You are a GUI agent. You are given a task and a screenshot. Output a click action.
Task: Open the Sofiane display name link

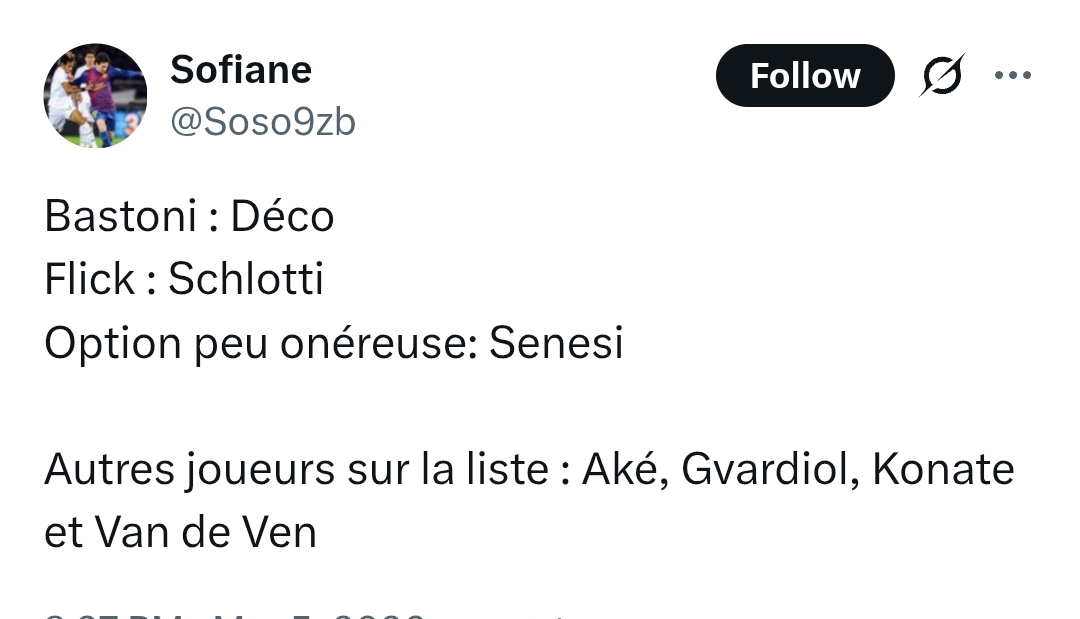tap(241, 70)
